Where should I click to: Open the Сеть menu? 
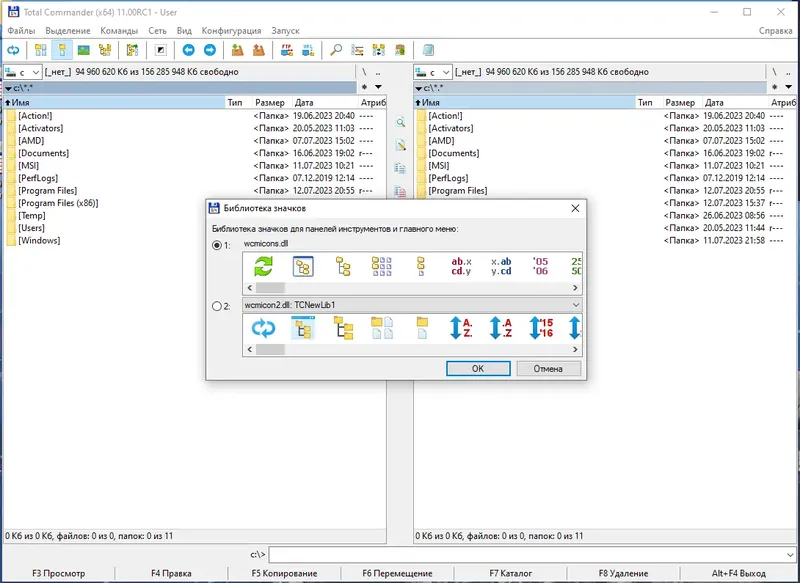157,31
